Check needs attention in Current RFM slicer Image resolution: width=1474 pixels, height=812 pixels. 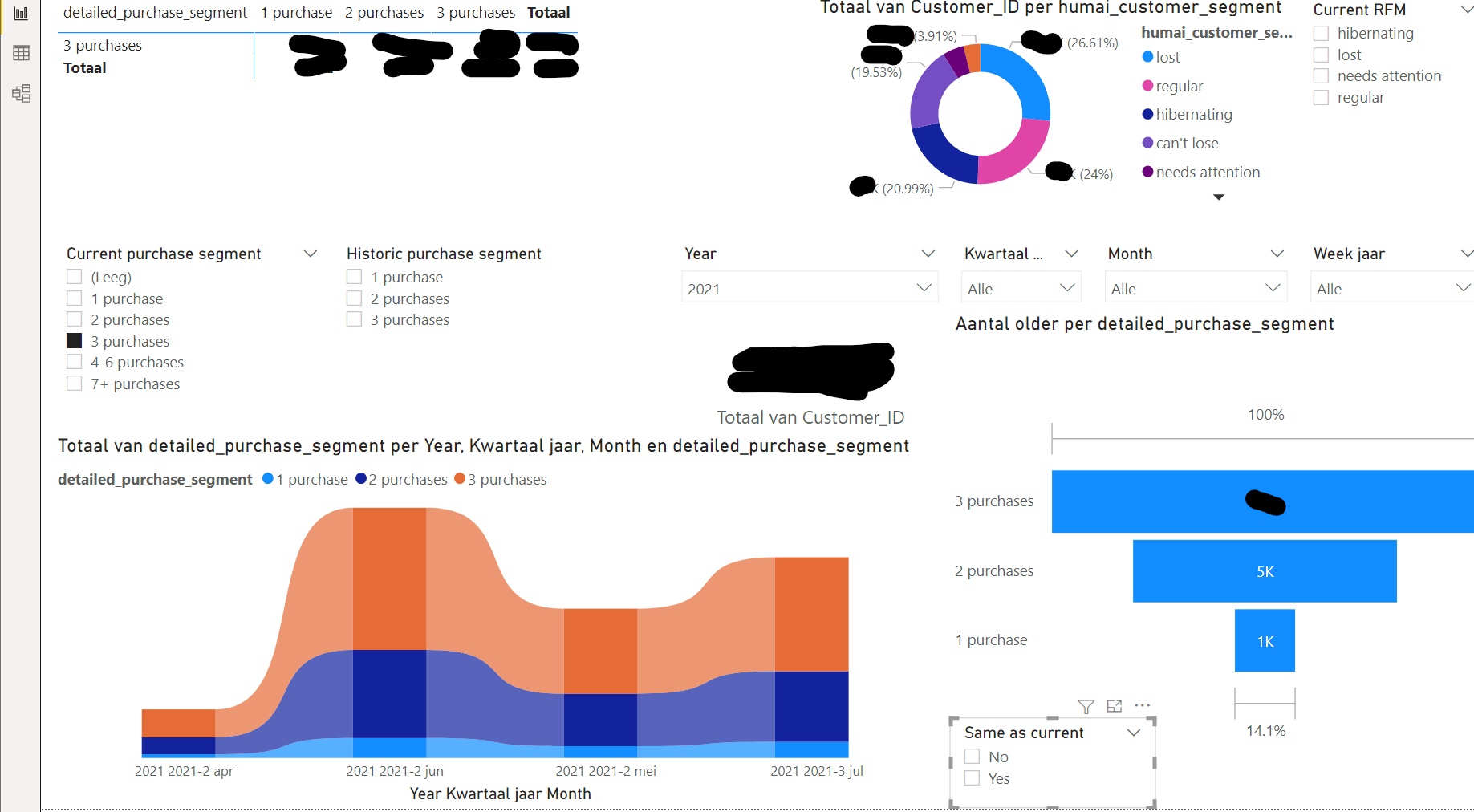[x=1321, y=75]
